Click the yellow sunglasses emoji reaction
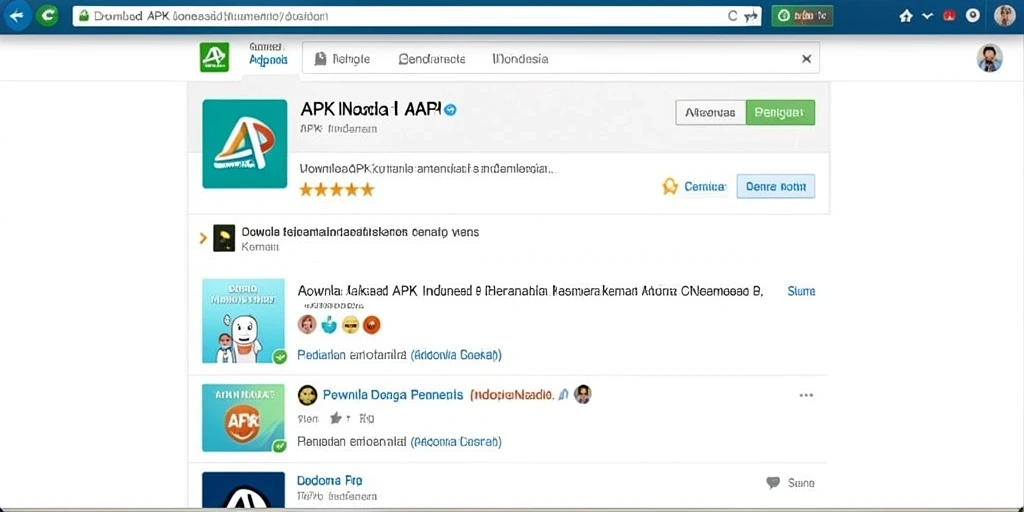The image size is (1024, 512). [x=351, y=324]
